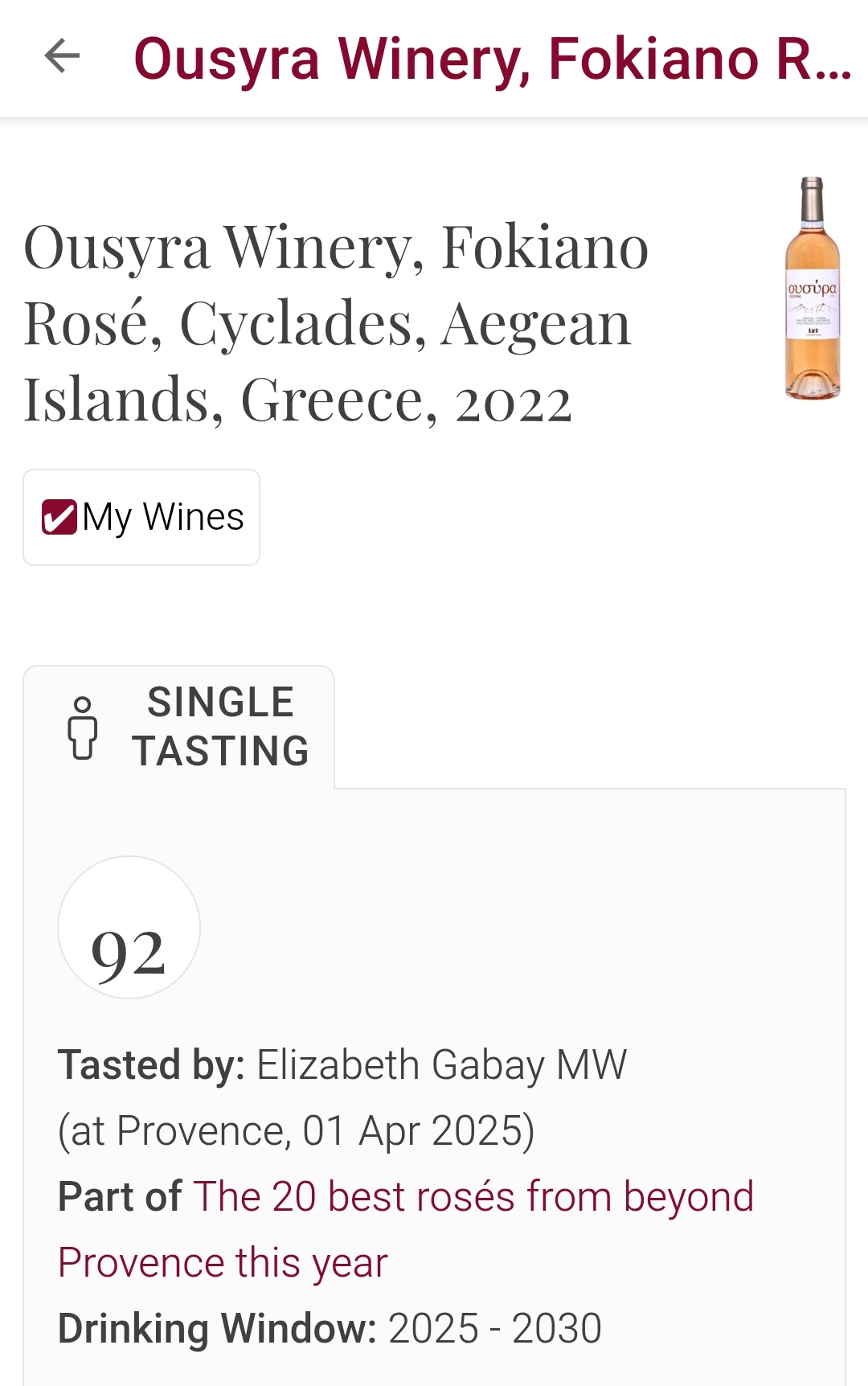The height and width of the screenshot is (1386, 868).
Task: Tap the Drinking Window label
Action: coord(217,1328)
